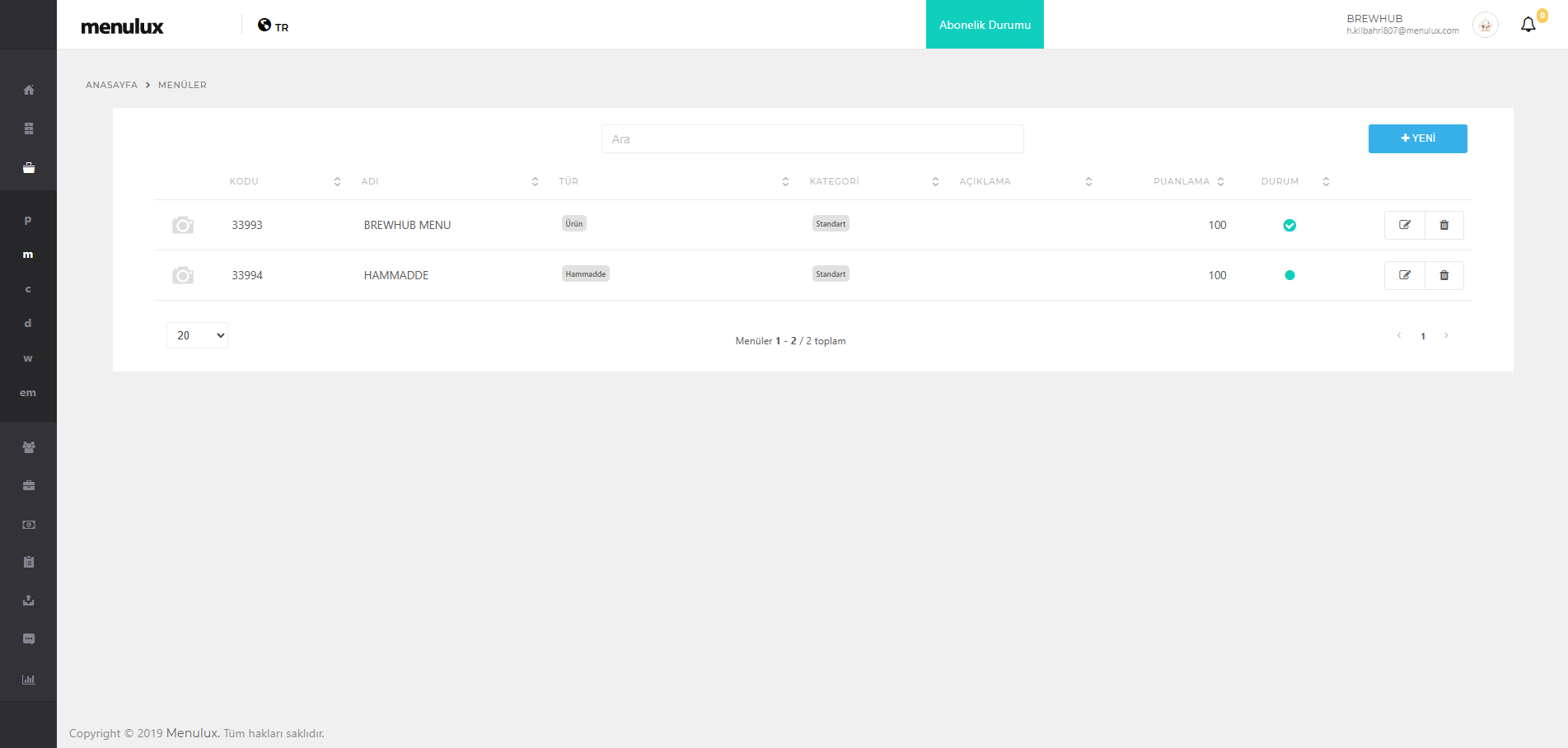
Task: Click the Menulux link in footer
Action: click(x=192, y=733)
